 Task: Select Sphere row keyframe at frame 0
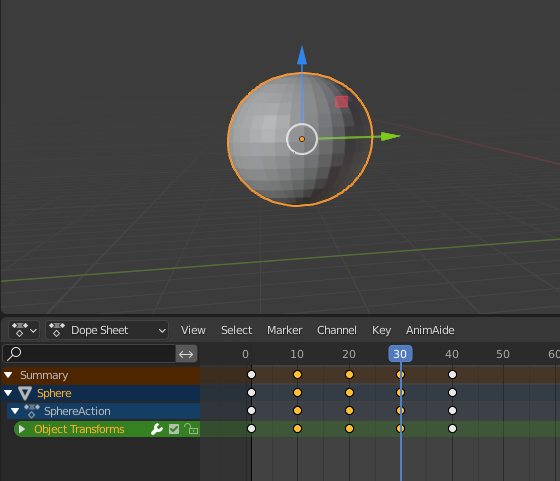pyautogui.click(x=251, y=392)
